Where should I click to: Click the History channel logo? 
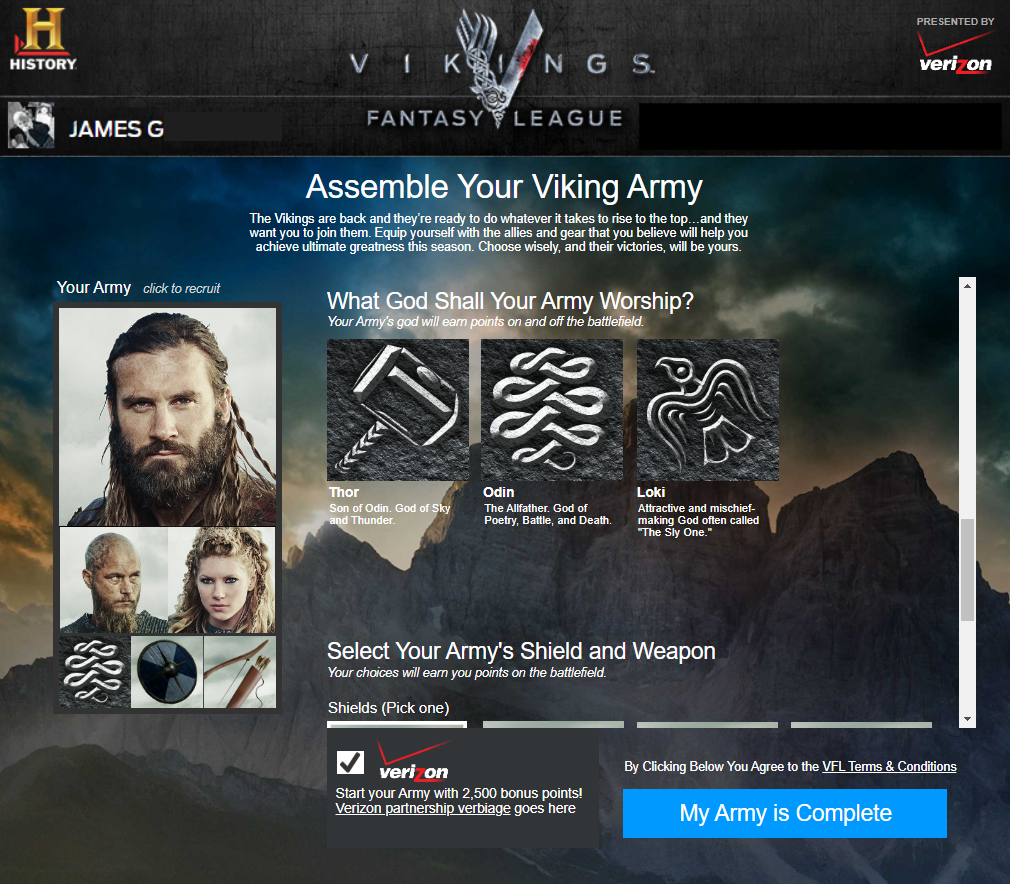[x=43, y=39]
